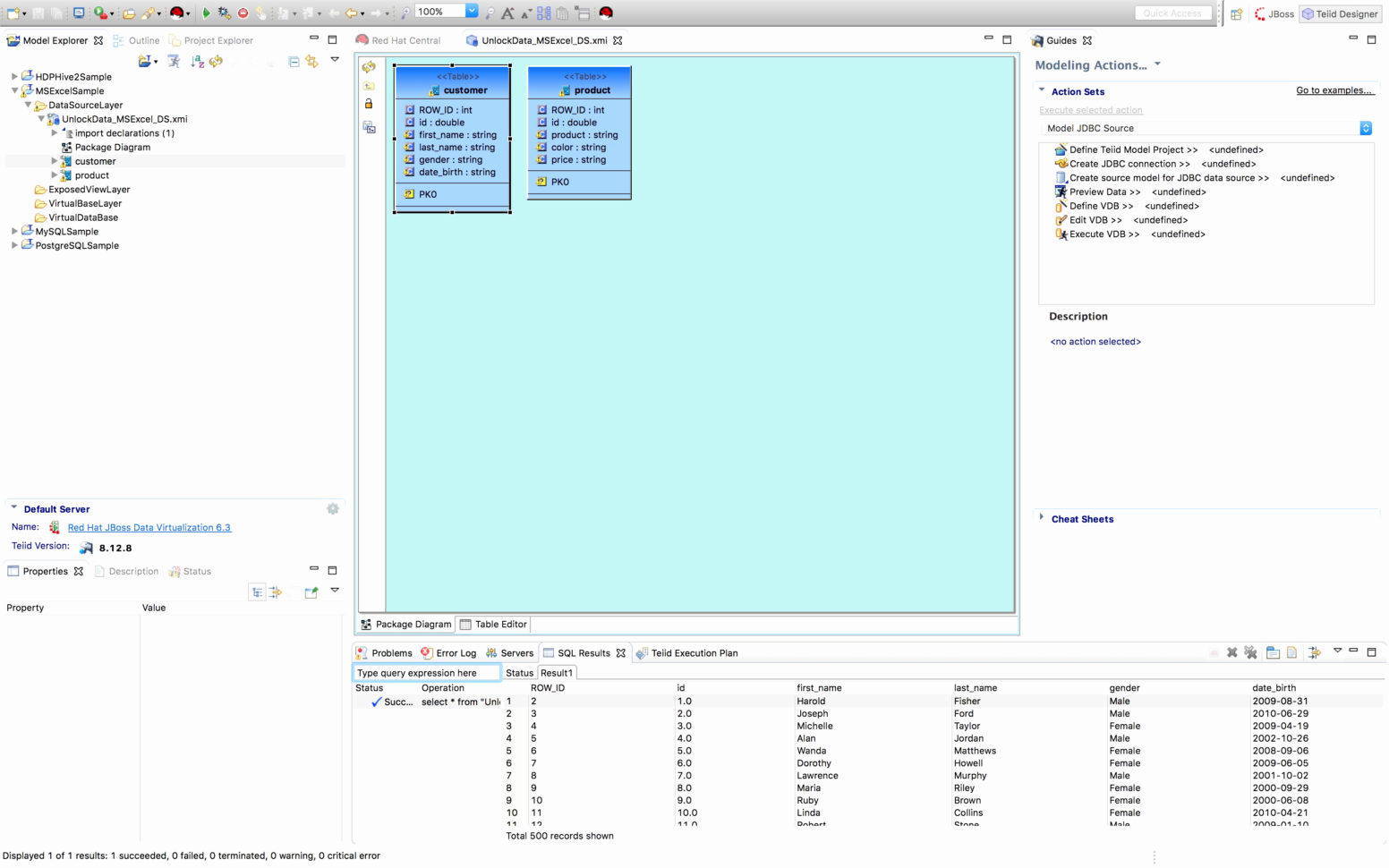Open the Teiid Execution Plan tab
The height and width of the screenshot is (868, 1389).
click(686, 653)
